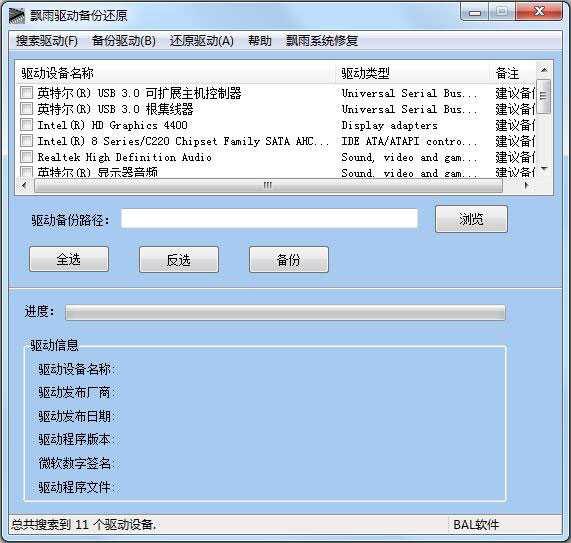The height and width of the screenshot is (543, 571).
Task: Open the 备份驱动(B) menu
Action: [x=124, y=40]
